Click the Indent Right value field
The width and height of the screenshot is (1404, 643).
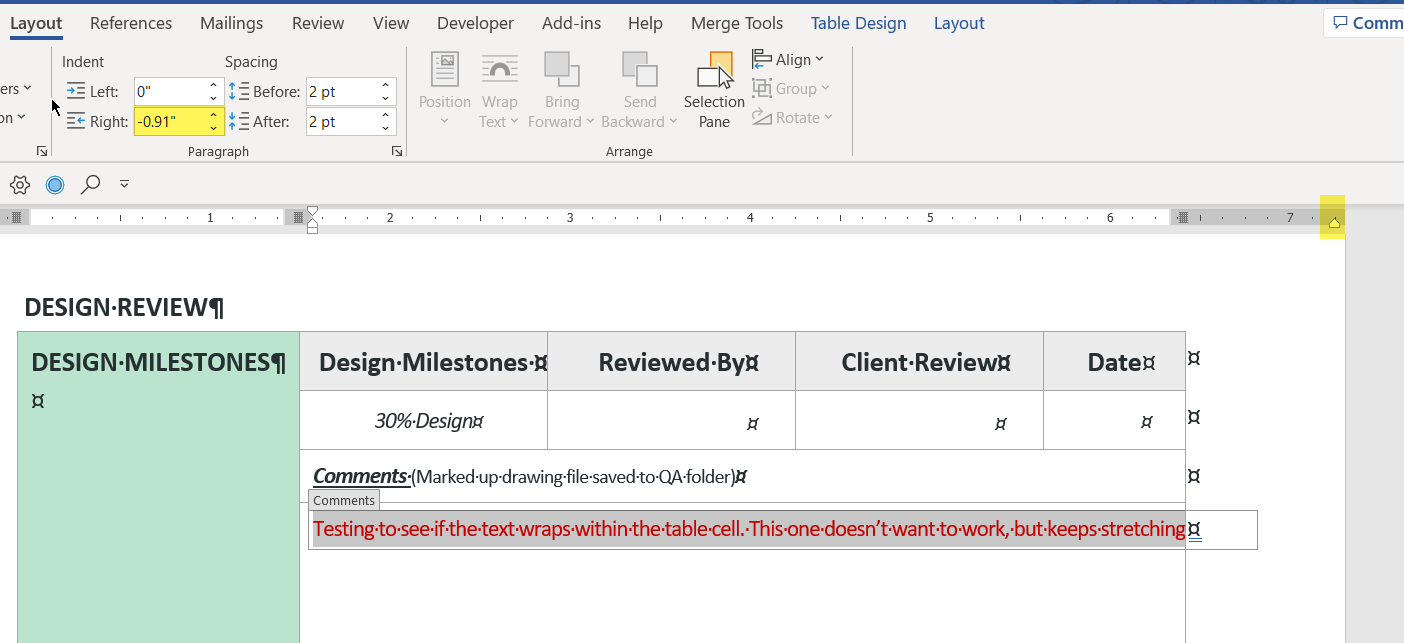[170, 122]
